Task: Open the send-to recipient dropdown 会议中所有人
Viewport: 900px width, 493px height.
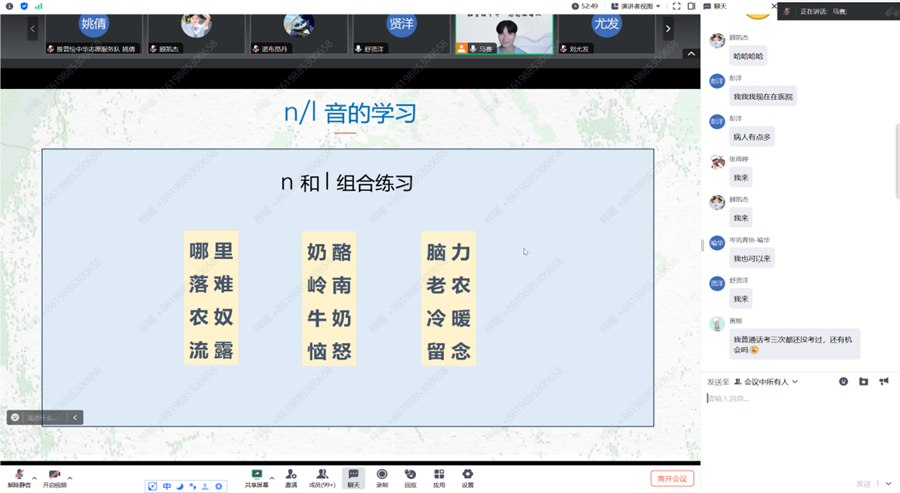Action: [766, 382]
